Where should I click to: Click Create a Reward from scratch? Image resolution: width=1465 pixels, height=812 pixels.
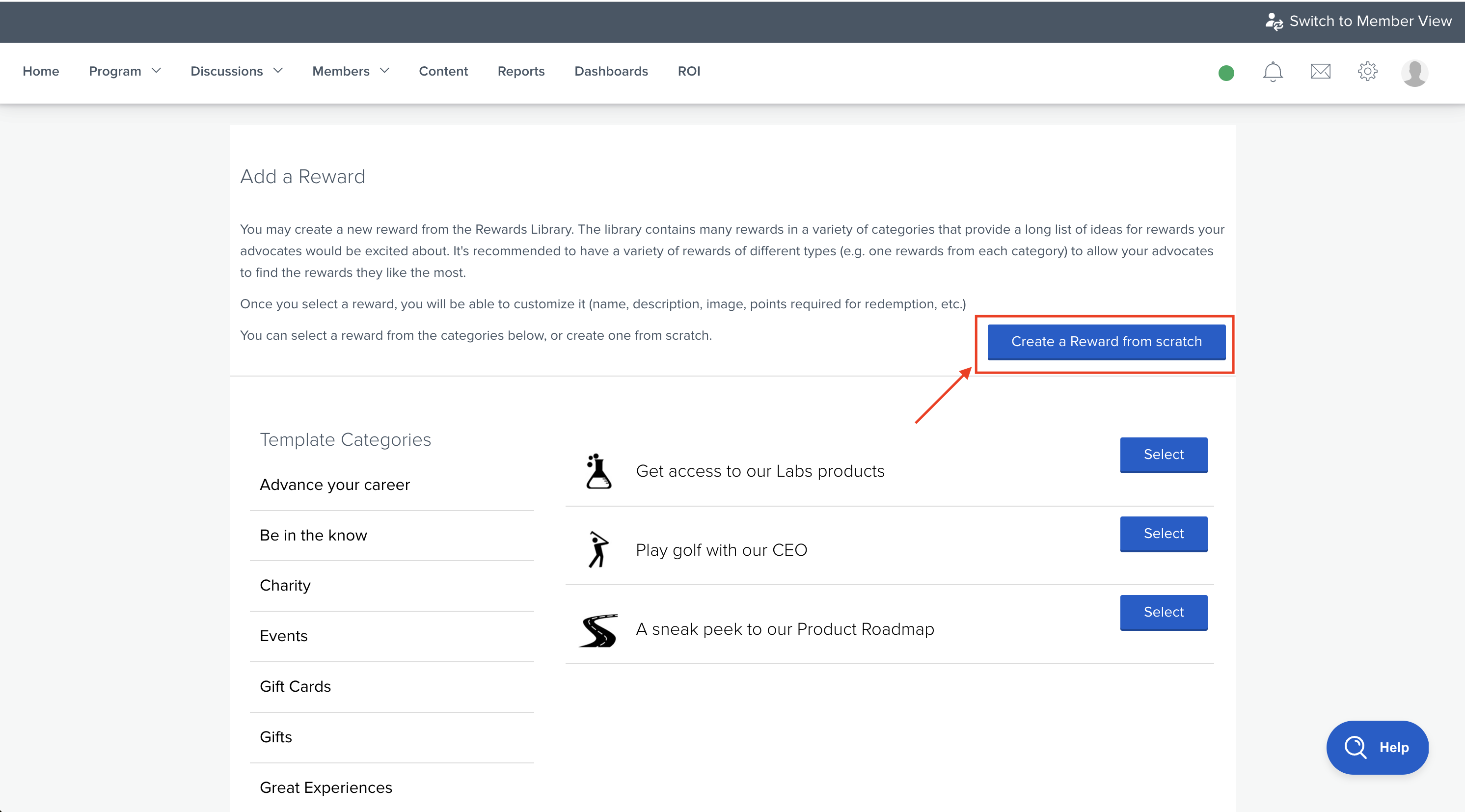click(1106, 342)
